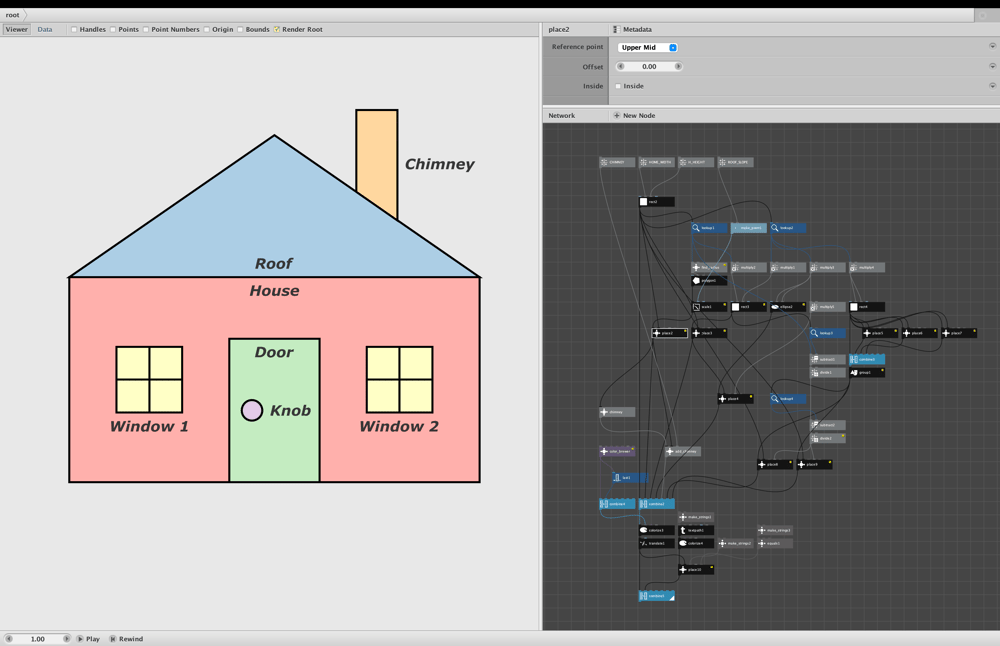The height and width of the screenshot is (646, 1000).
Task: Select the HOME_WIDTH node
Action: (x=656, y=162)
